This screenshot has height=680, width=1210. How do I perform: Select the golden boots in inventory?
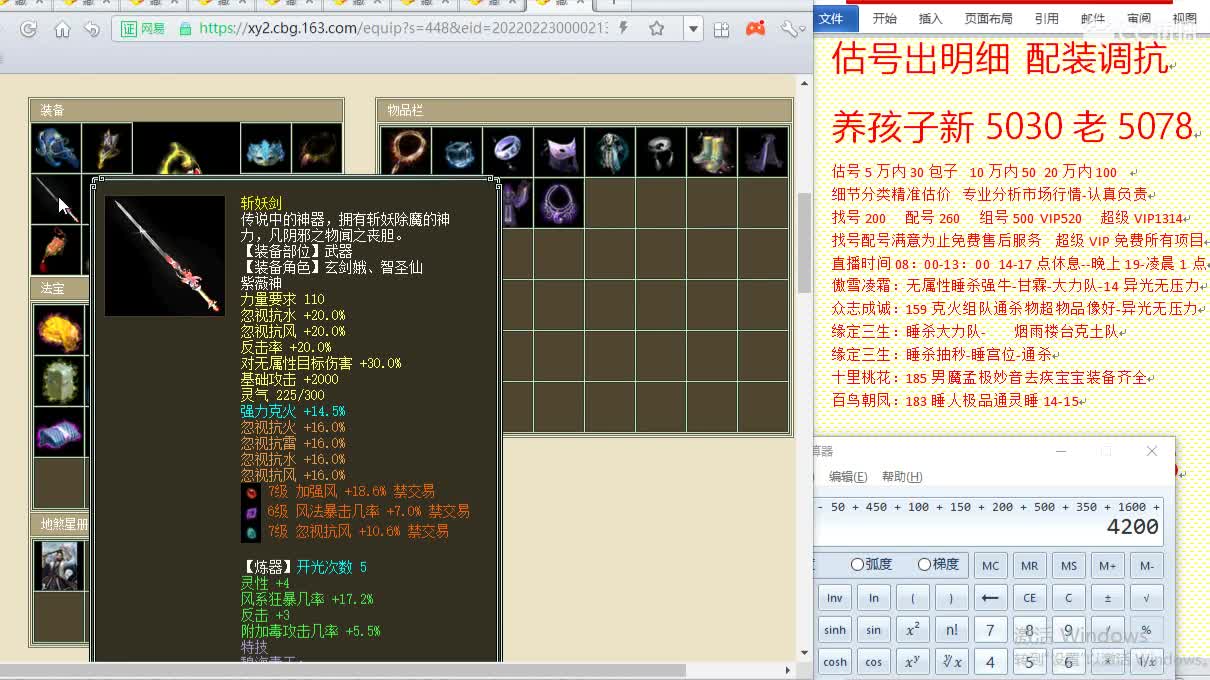712,151
